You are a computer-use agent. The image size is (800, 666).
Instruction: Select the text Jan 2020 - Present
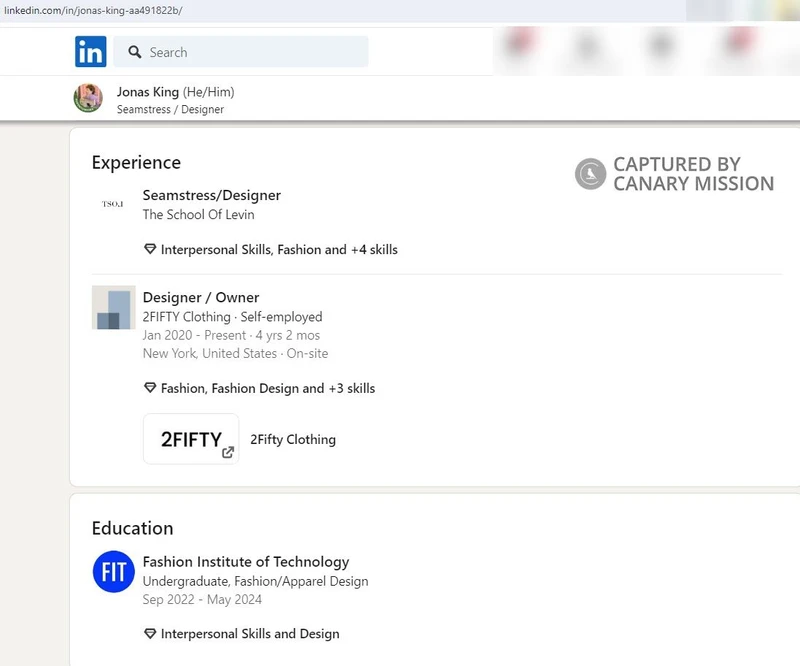point(194,335)
